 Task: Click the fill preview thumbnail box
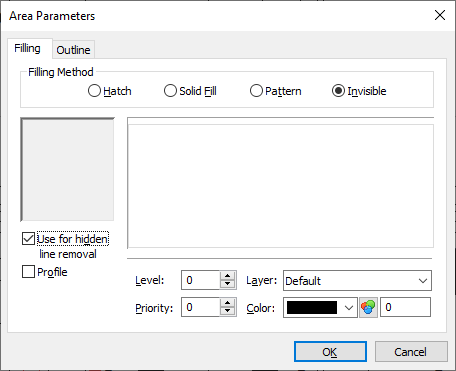point(67,169)
